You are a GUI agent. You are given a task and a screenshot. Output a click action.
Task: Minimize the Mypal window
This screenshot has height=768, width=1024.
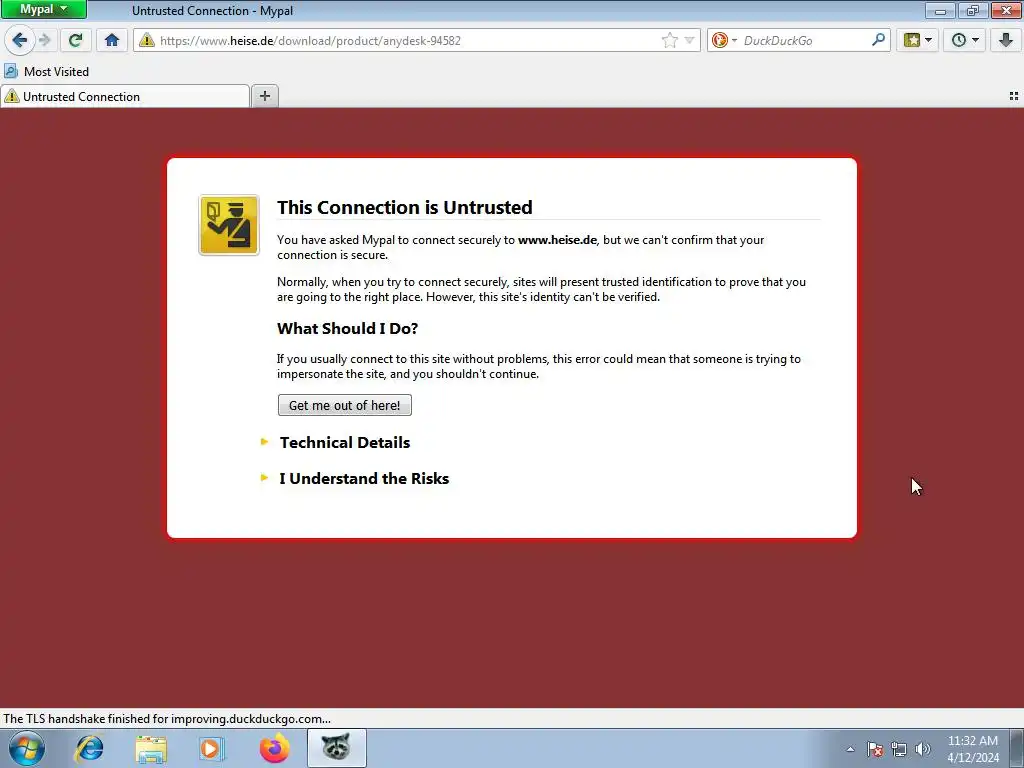[x=940, y=10]
